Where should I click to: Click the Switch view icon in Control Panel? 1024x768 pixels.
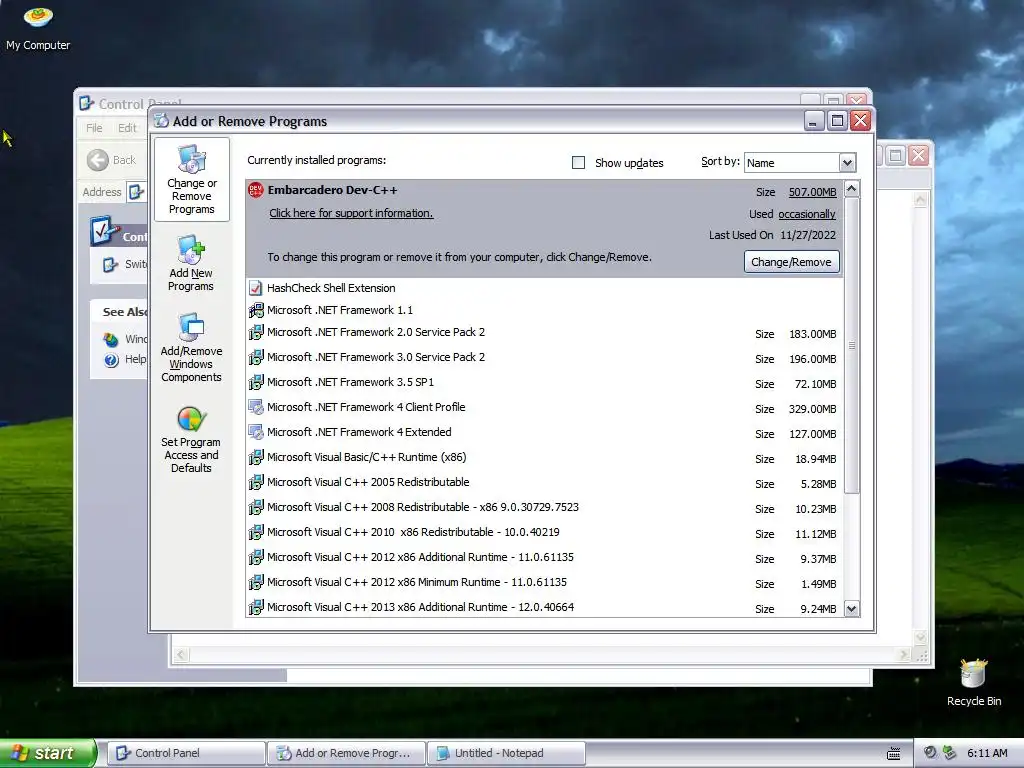pyautogui.click(x=110, y=264)
